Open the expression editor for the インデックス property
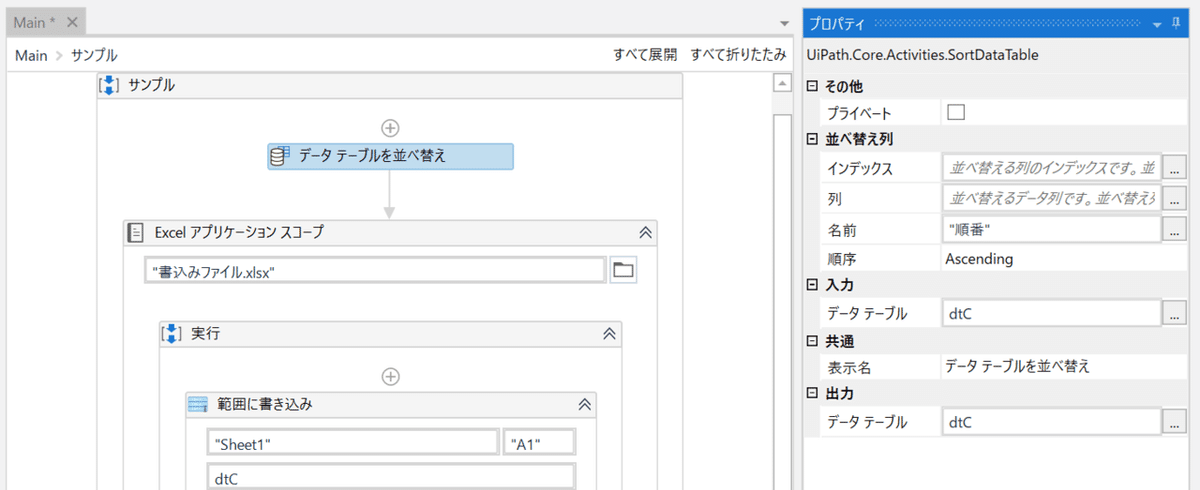The image size is (1200, 490). (1175, 168)
